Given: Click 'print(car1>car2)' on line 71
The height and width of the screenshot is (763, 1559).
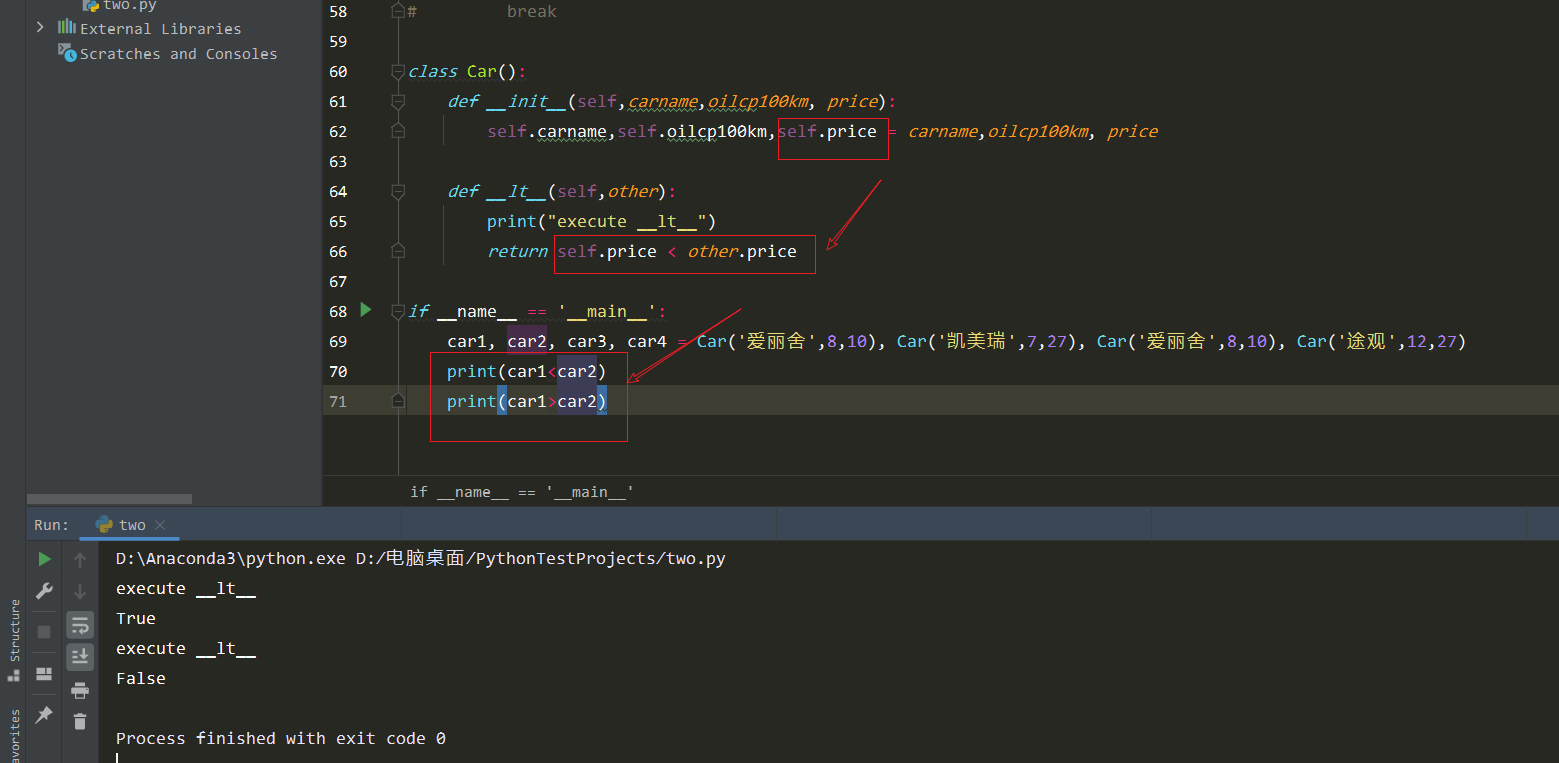Looking at the screenshot, I should [527, 401].
